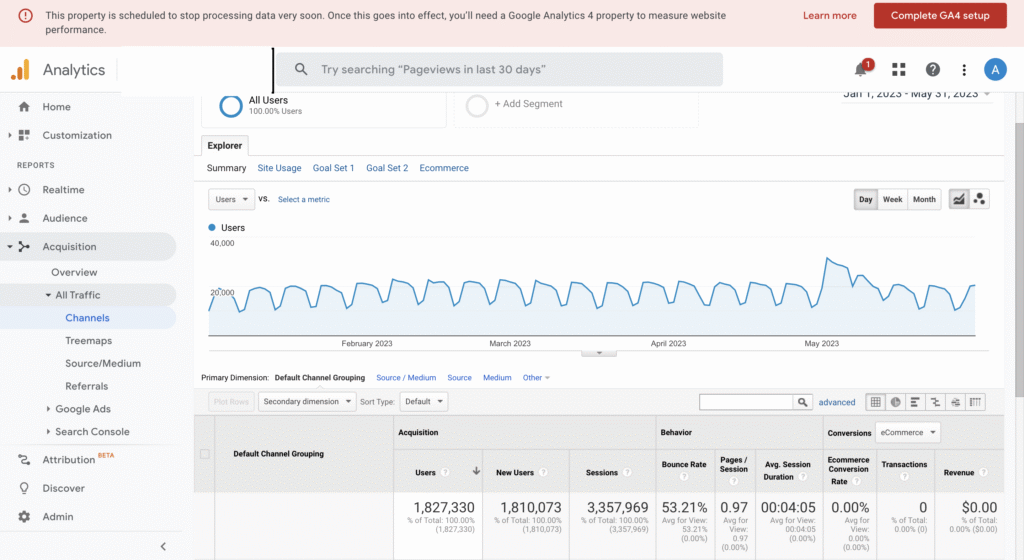Tick the select-all checkbox in table header
Screen dimensions: 1024x560
[205, 454]
